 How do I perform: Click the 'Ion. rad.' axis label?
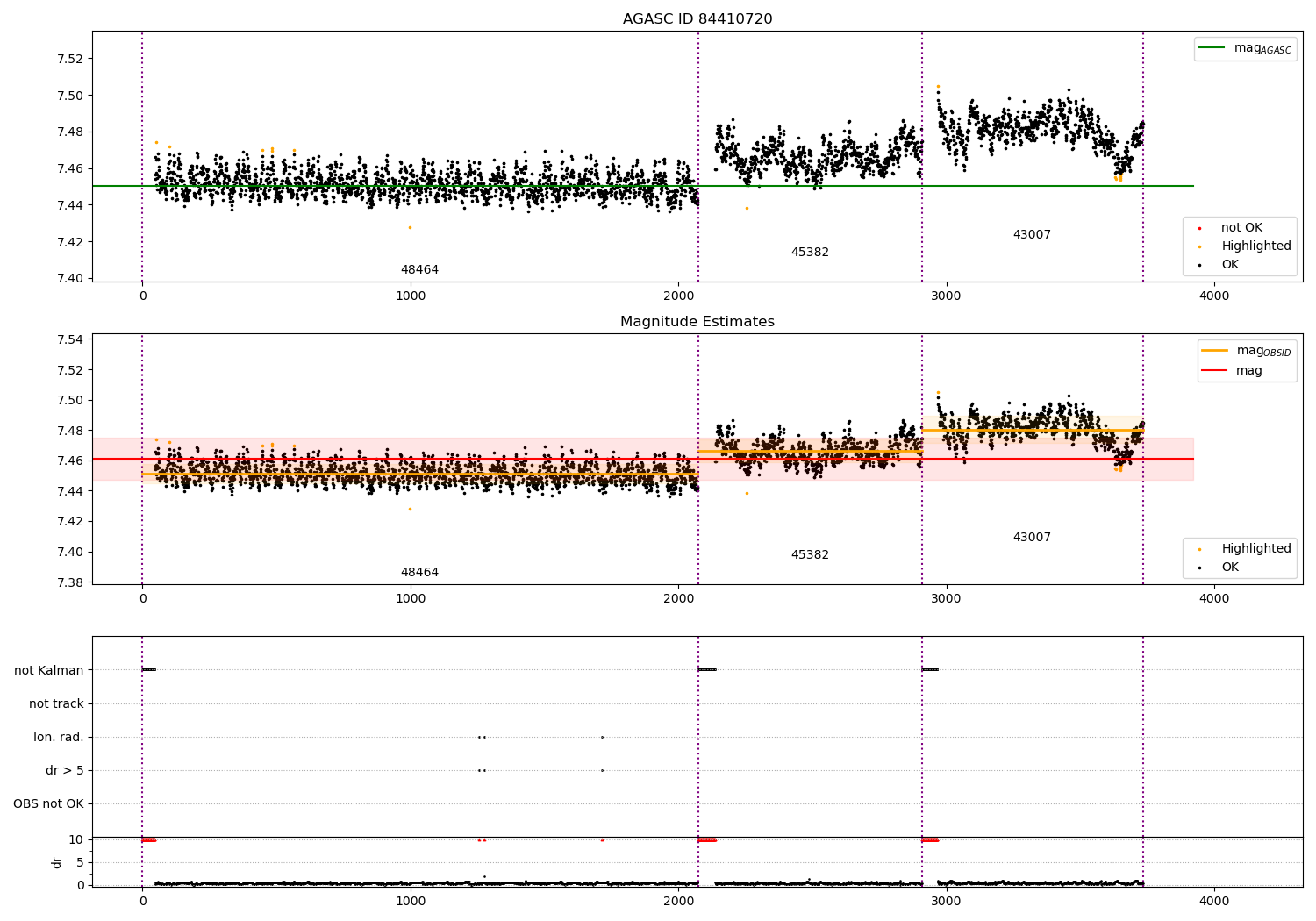click(x=59, y=738)
